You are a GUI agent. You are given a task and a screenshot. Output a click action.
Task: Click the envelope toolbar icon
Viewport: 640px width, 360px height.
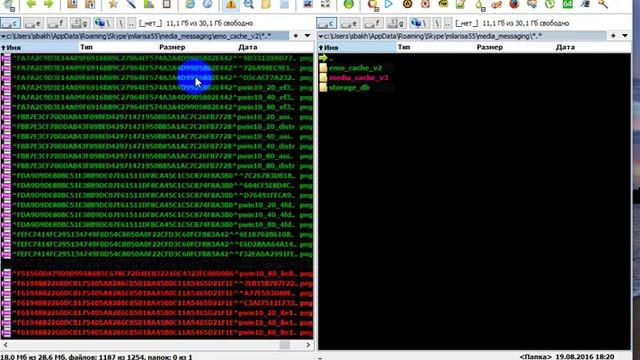pos(284,4)
